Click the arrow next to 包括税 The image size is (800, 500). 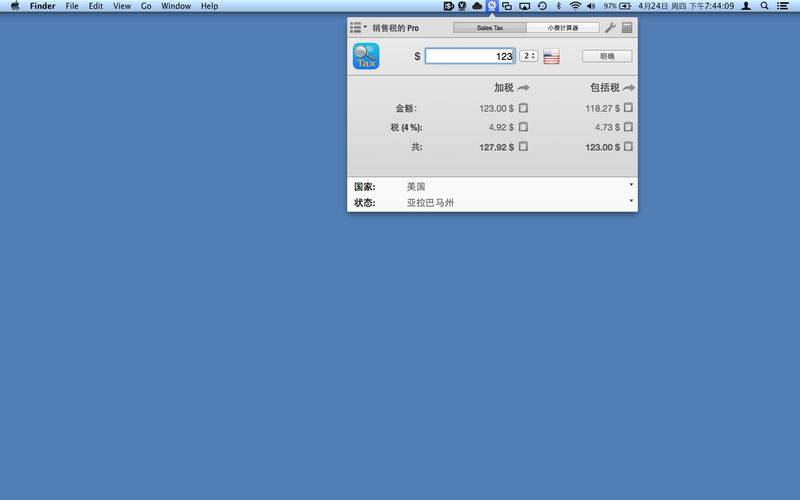point(629,88)
